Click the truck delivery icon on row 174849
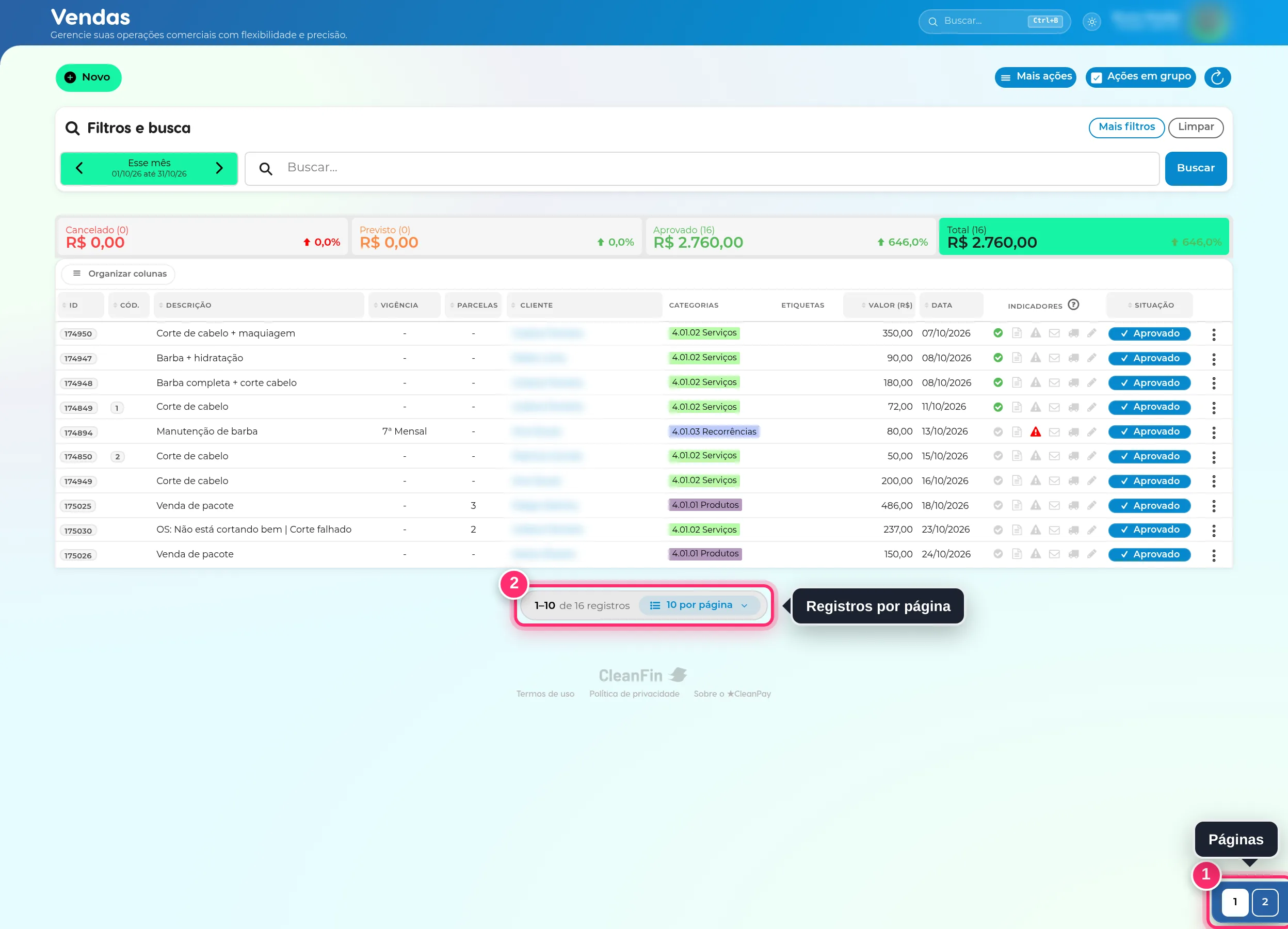The image size is (1288, 929). pos(1073,407)
